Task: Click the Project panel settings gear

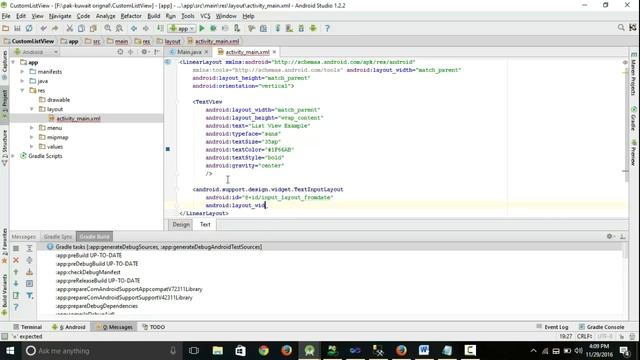Action: tap(144, 52)
